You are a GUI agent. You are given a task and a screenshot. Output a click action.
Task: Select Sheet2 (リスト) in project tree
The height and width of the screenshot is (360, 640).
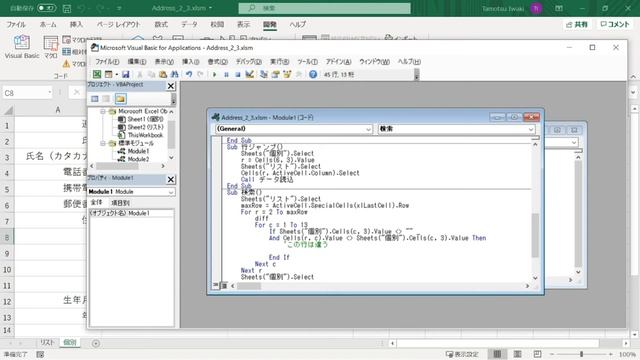(145, 127)
